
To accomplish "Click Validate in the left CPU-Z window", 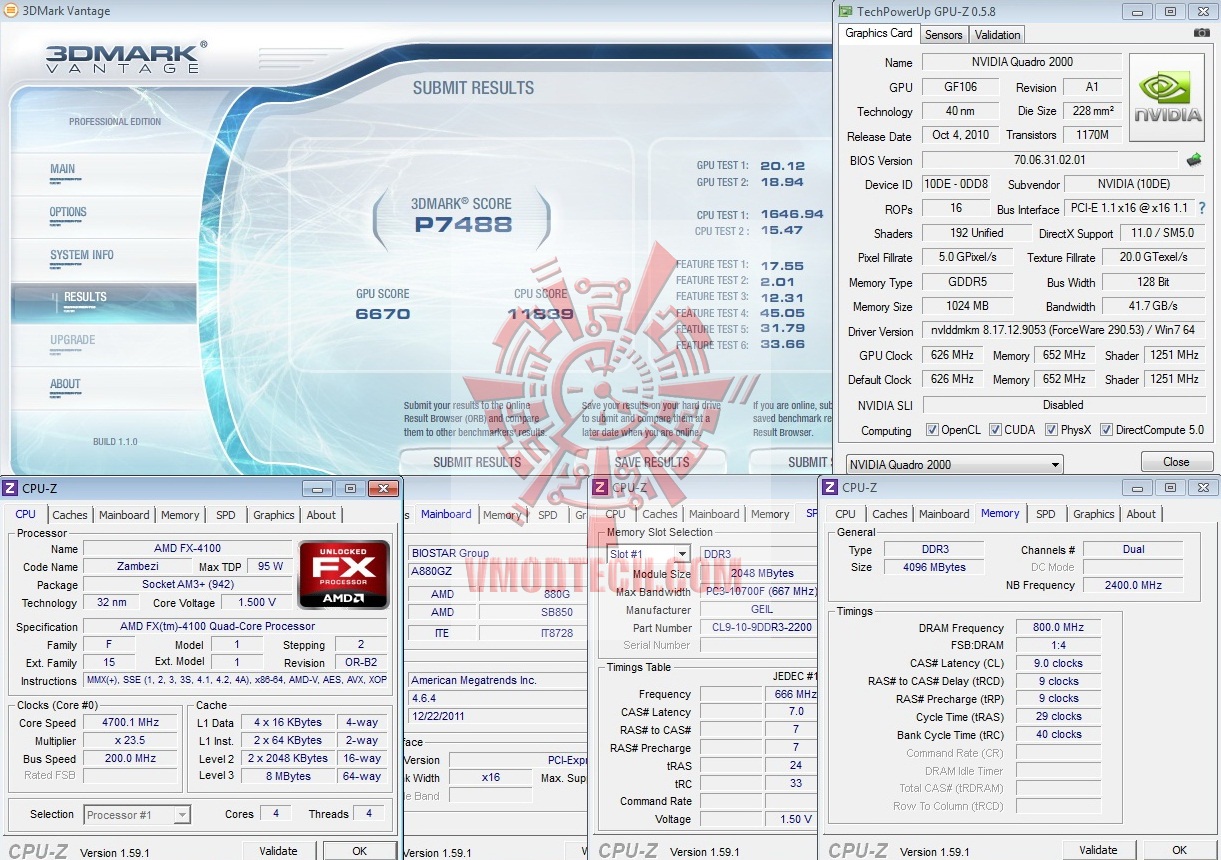I will 278,851.
